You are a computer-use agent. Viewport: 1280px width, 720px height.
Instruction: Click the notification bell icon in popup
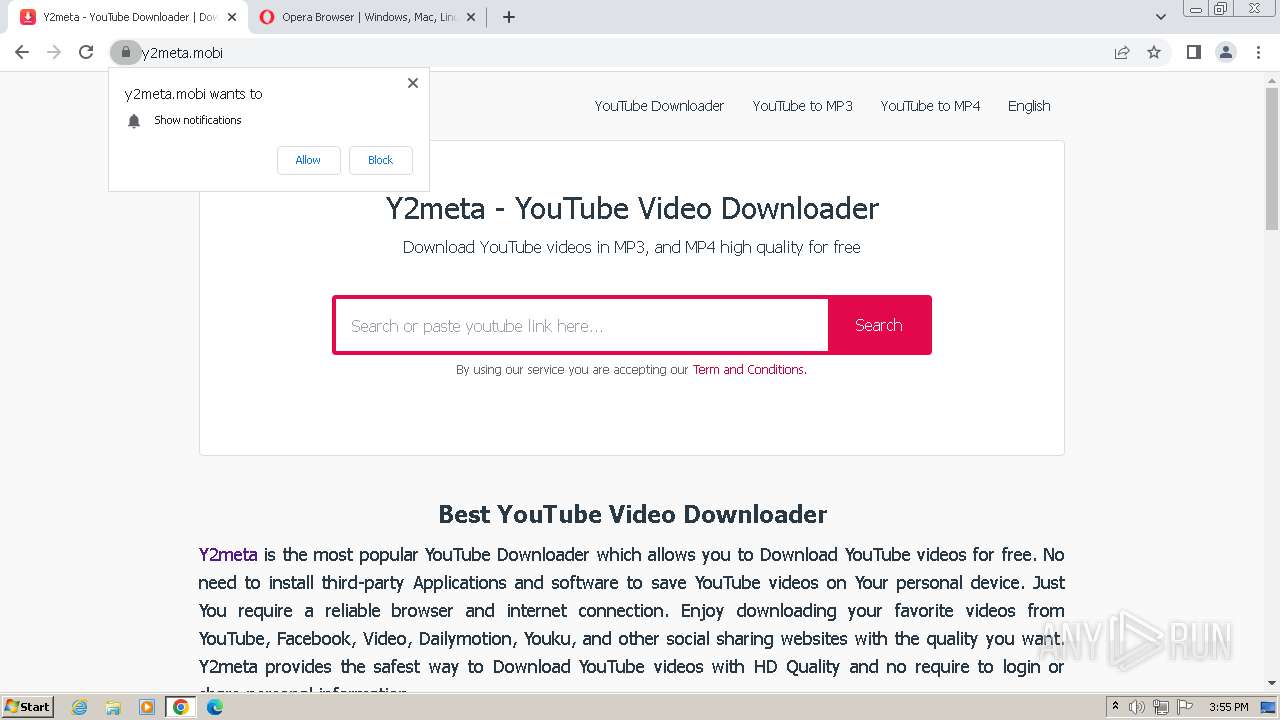click(x=134, y=120)
